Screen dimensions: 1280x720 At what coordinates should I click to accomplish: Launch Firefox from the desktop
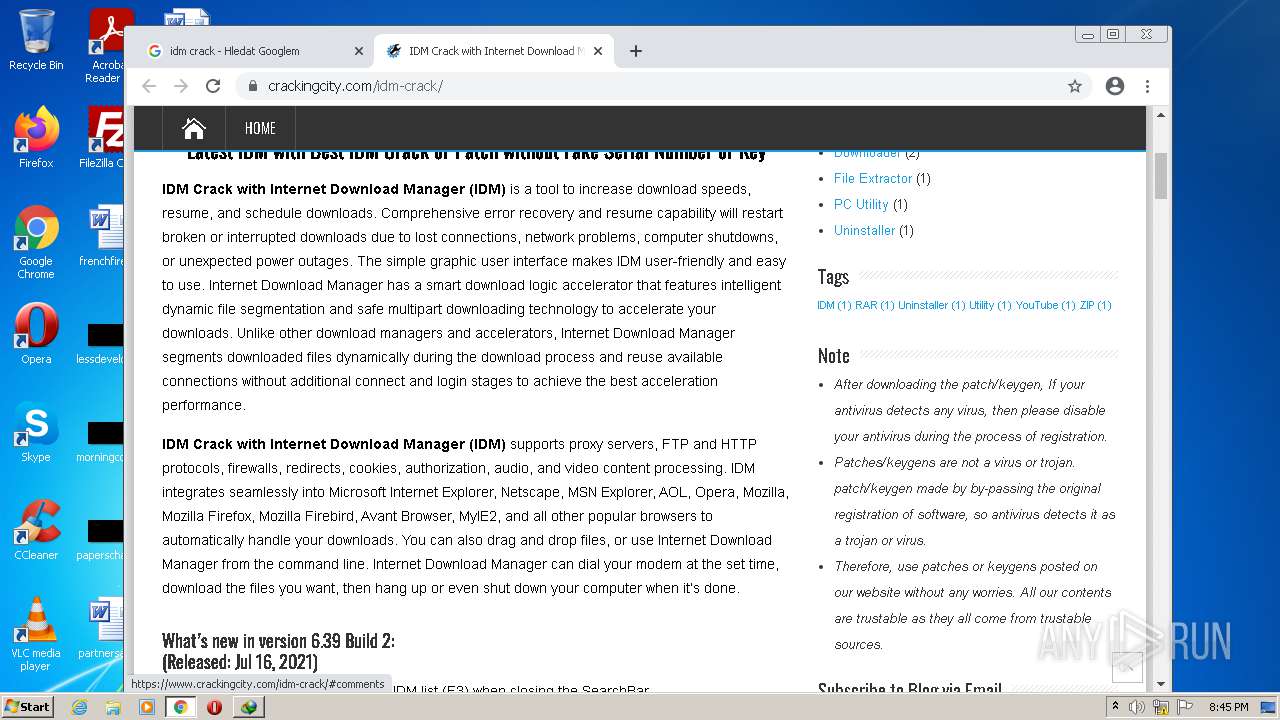point(36,137)
